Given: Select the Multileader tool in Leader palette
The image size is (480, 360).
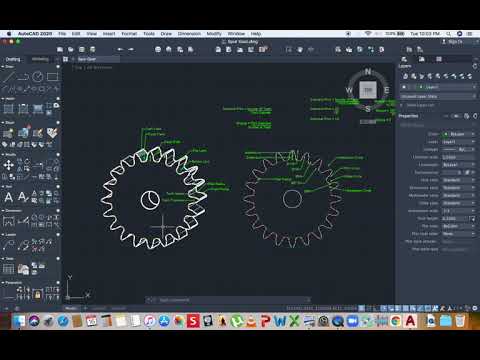Looking at the screenshot, I should click(x=8, y=245).
